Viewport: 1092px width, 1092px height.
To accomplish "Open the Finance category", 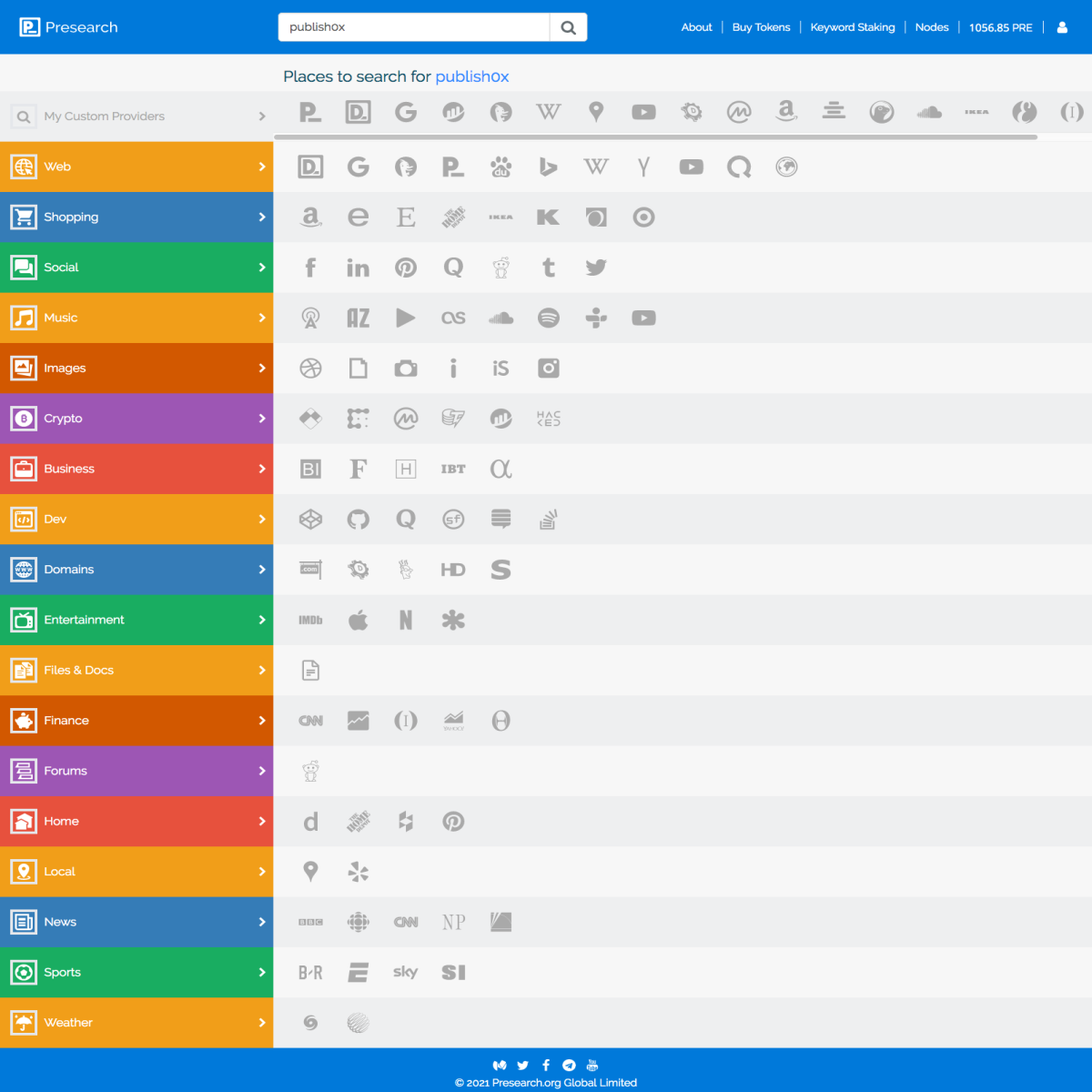I will point(136,721).
